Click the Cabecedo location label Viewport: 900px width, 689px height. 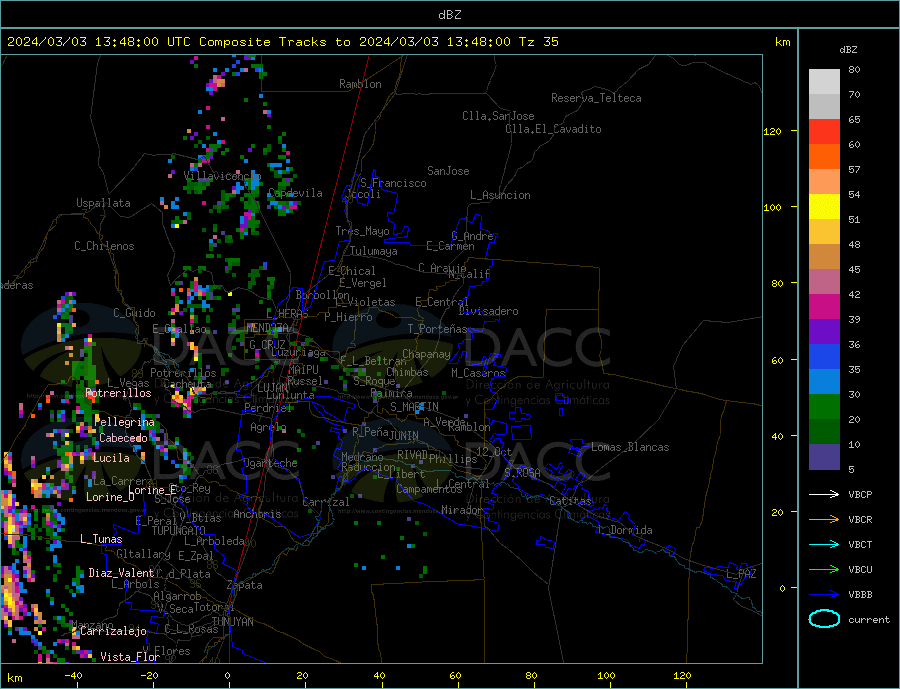click(x=123, y=438)
